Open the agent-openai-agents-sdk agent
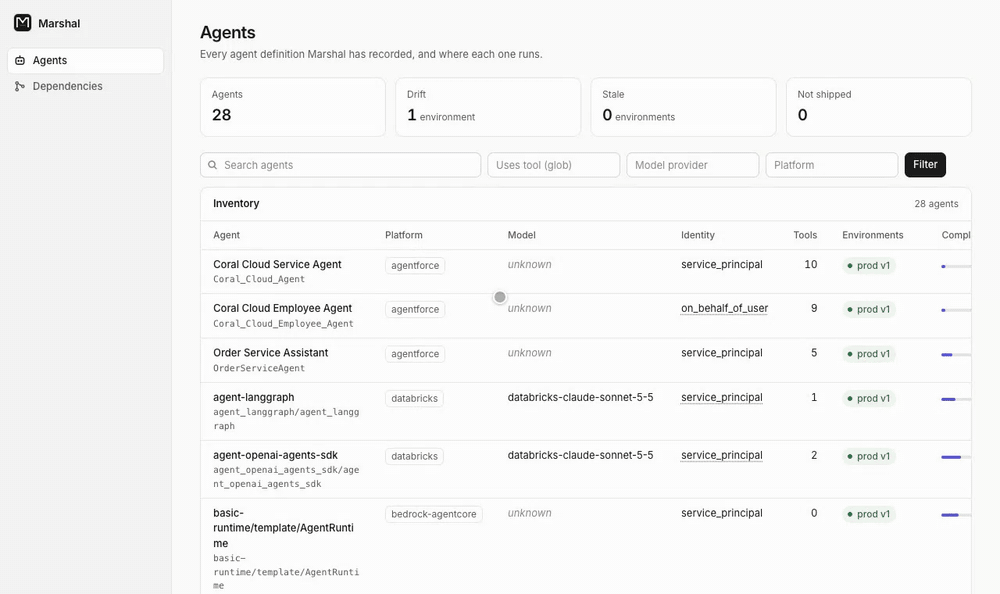This screenshot has width=1000, height=594. (276, 455)
